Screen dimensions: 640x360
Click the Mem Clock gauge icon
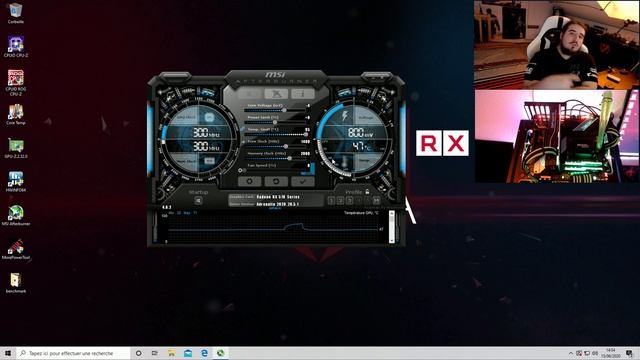pyautogui.click(x=209, y=161)
